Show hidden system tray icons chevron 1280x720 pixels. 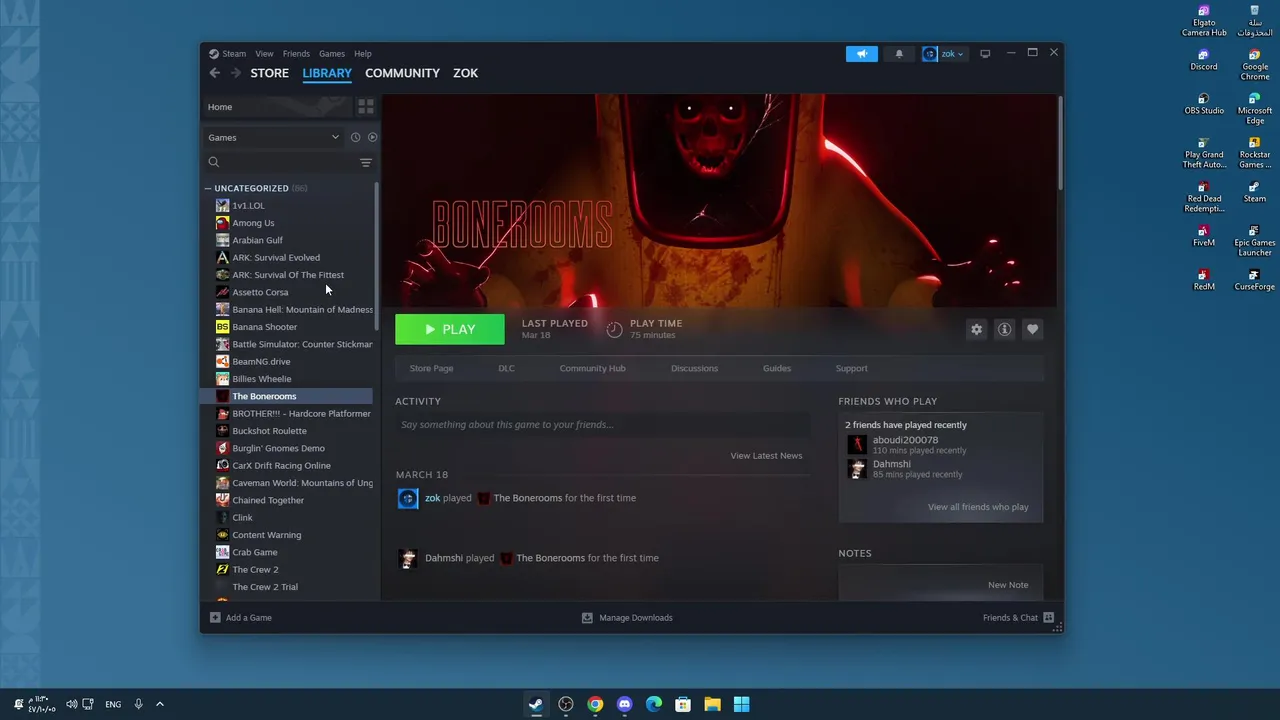159,704
